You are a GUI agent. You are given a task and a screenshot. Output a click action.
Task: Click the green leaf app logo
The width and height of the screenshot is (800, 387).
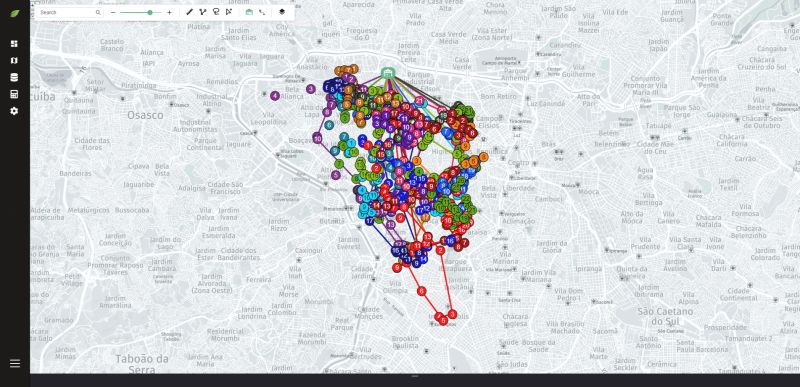point(14,14)
